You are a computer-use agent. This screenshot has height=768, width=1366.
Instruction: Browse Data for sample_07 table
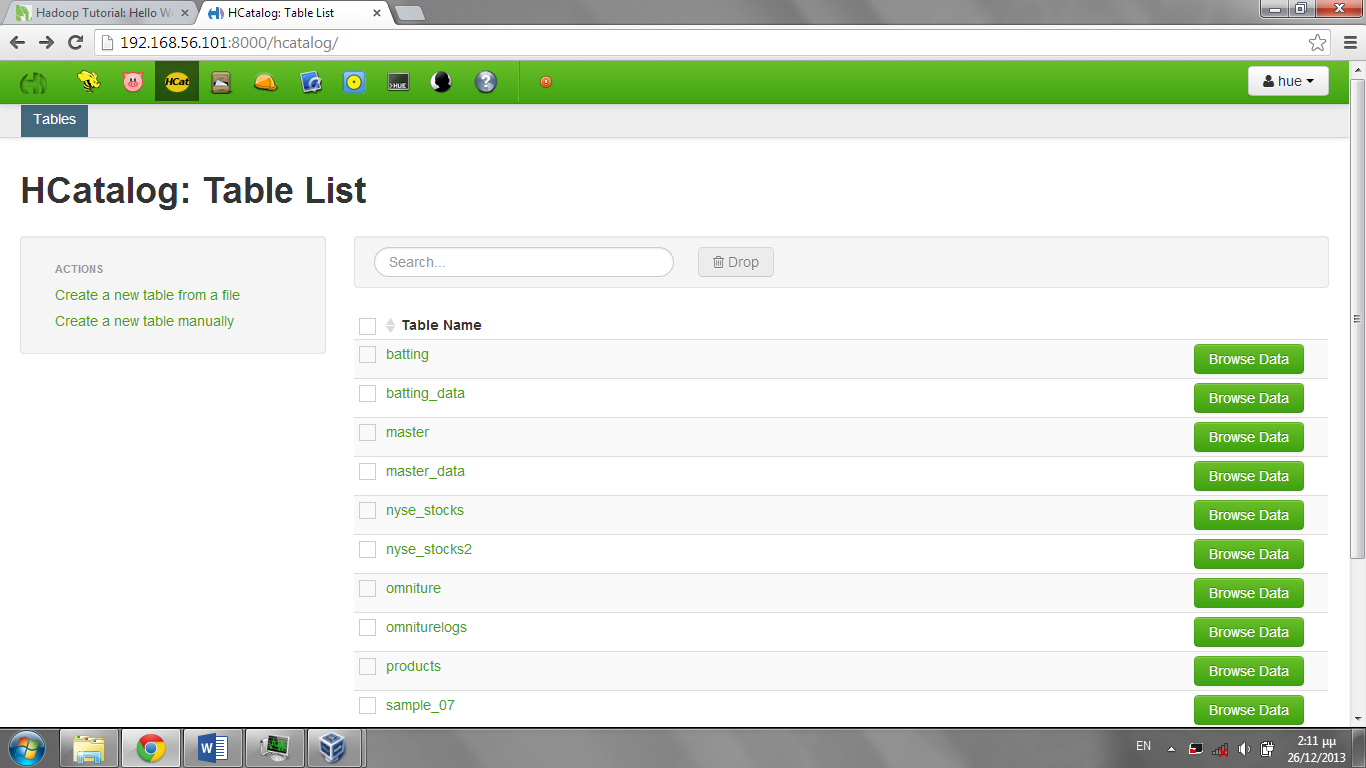point(1249,710)
